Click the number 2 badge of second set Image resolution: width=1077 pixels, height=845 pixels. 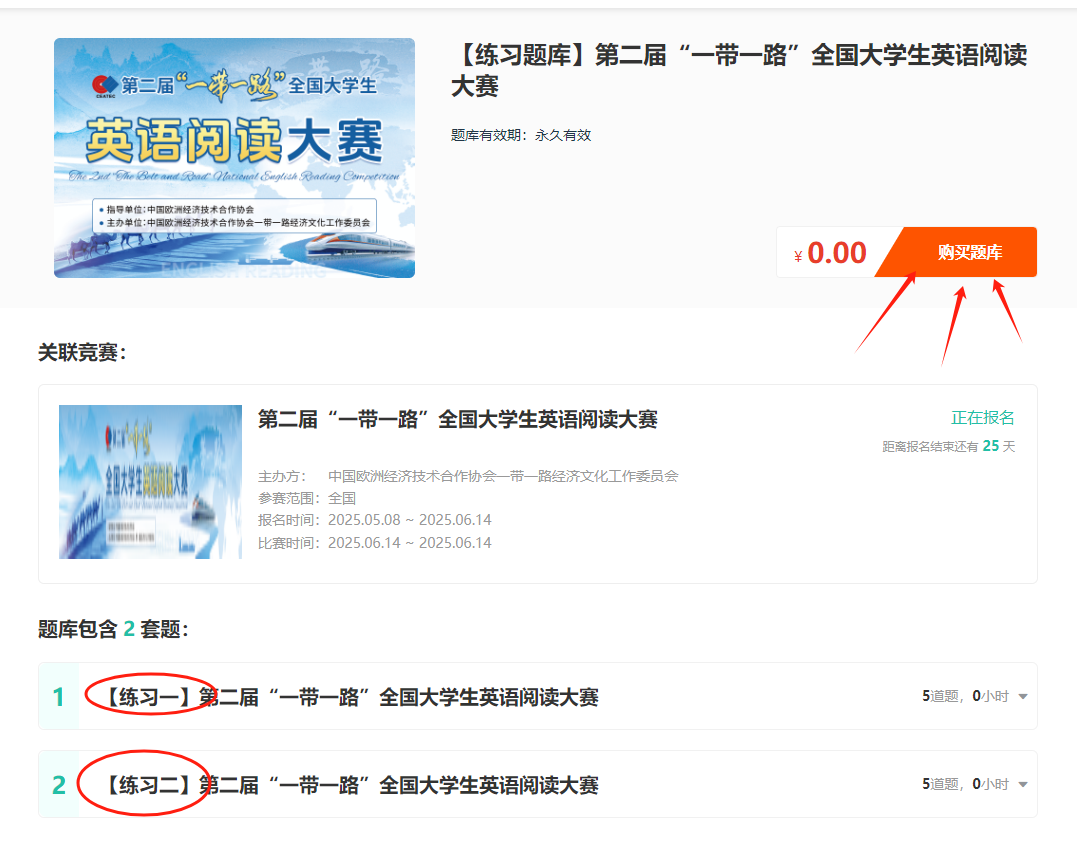(x=59, y=785)
